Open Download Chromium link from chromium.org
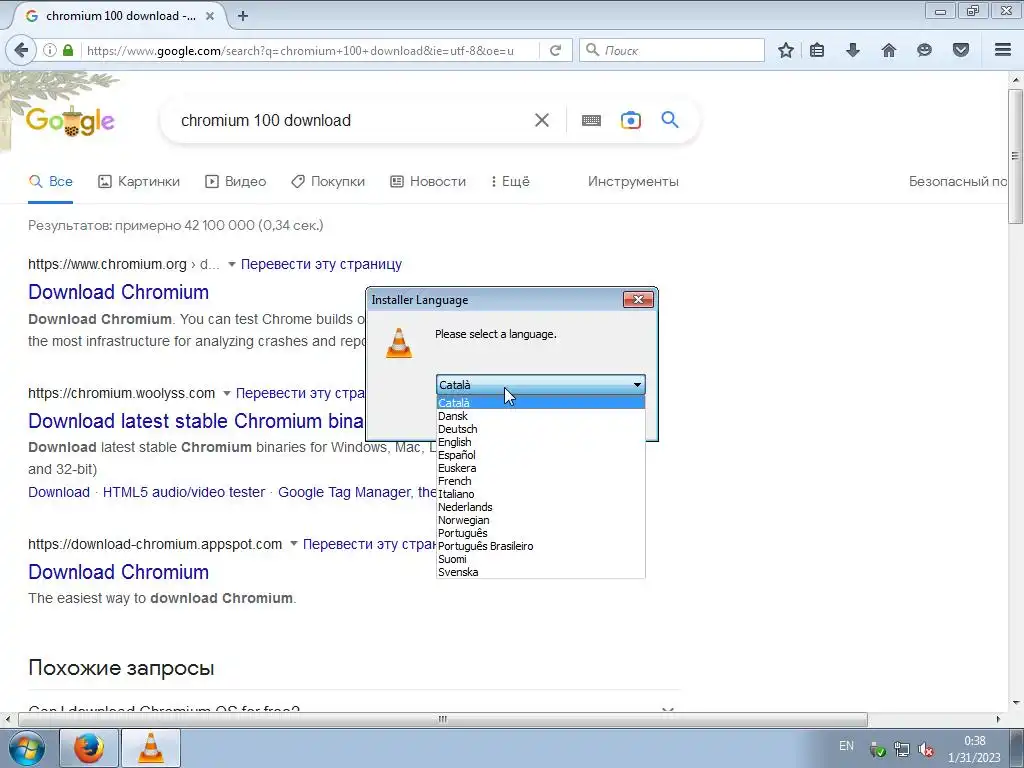 coord(118,292)
